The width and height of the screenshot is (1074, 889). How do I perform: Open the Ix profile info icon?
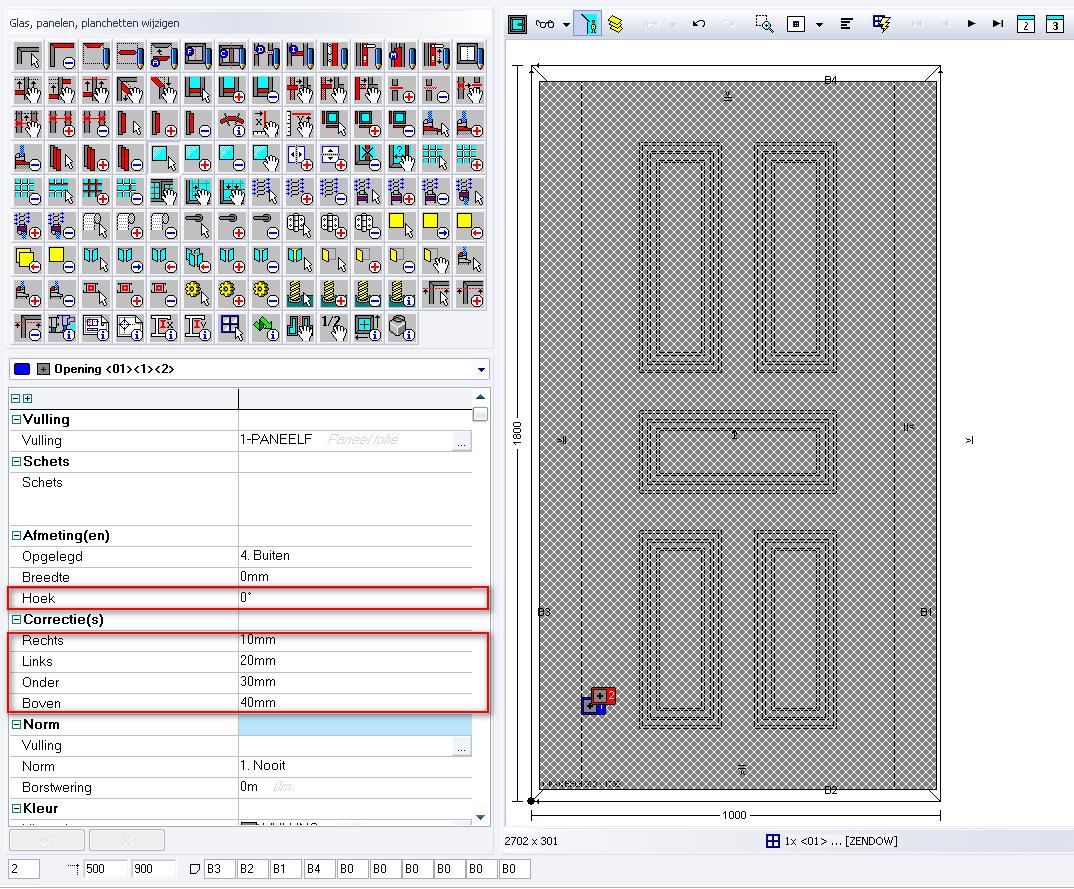pyautogui.click(x=164, y=327)
